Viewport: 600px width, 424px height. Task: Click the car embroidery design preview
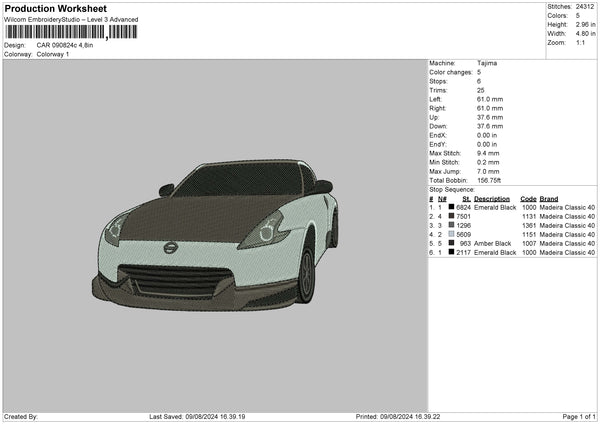[214, 231]
